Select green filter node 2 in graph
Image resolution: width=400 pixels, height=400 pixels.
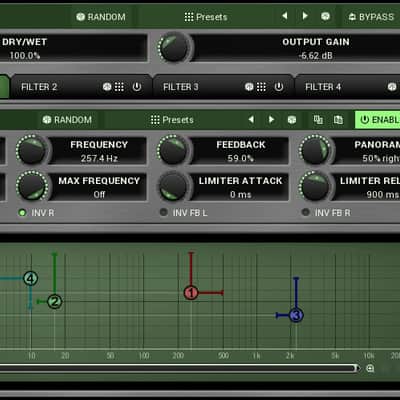click(x=55, y=302)
